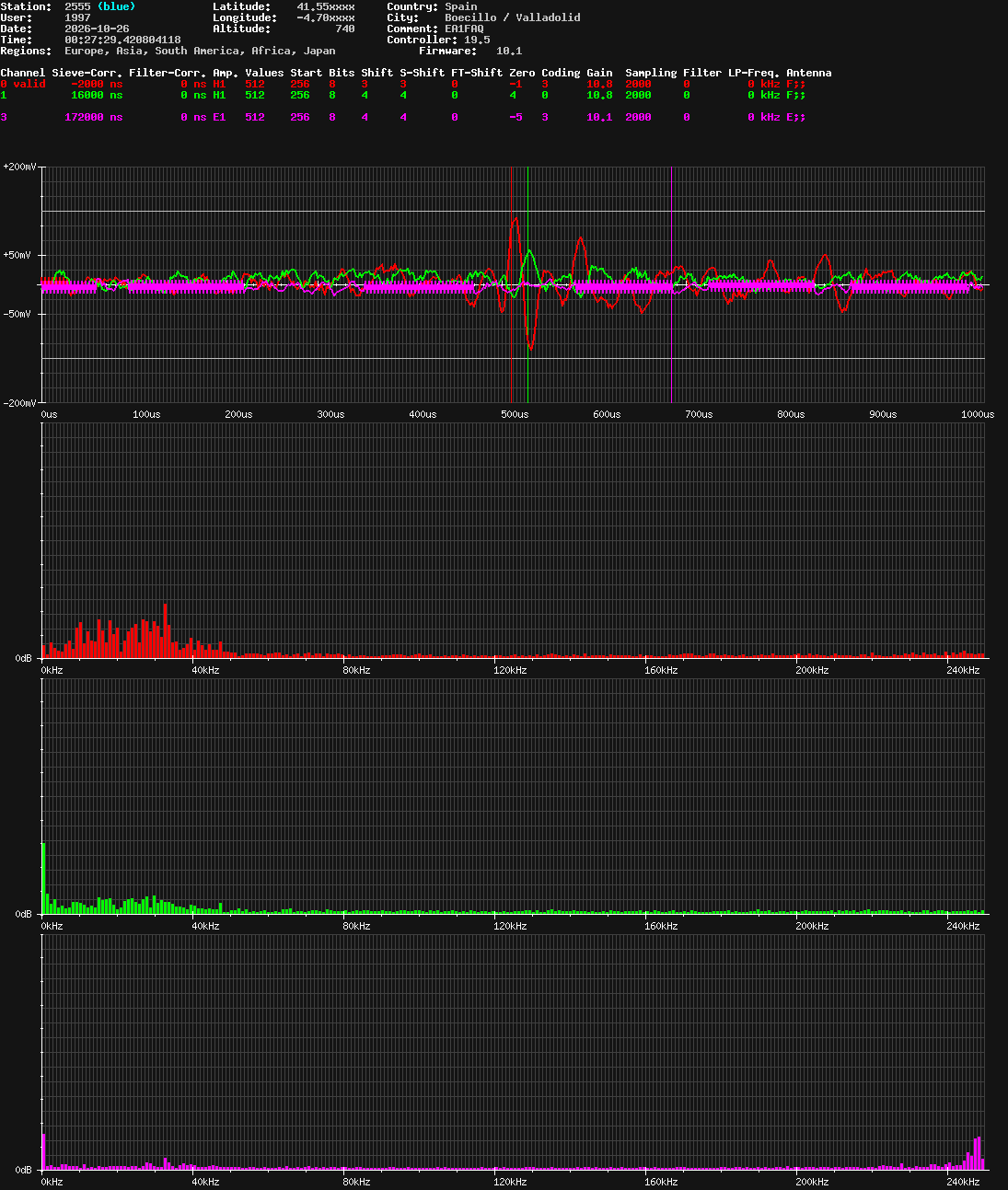Click the S-Shift column header
Image resolution: width=1008 pixels, height=1190 pixels.
[x=422, y=73]
